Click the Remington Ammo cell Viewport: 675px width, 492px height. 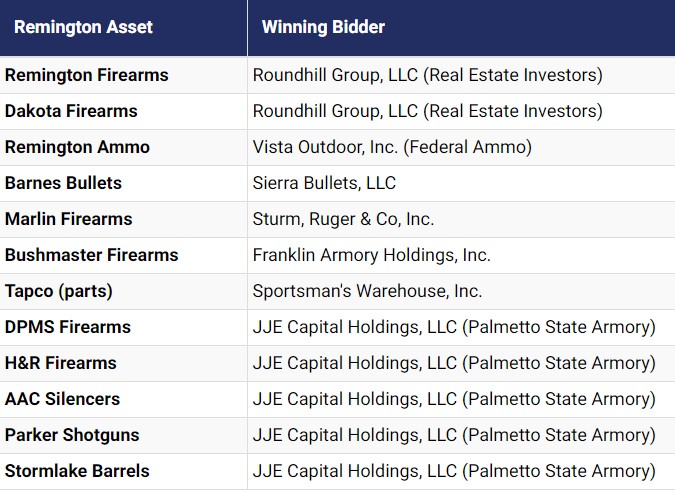pyautogui.click(x=77, y=147)
